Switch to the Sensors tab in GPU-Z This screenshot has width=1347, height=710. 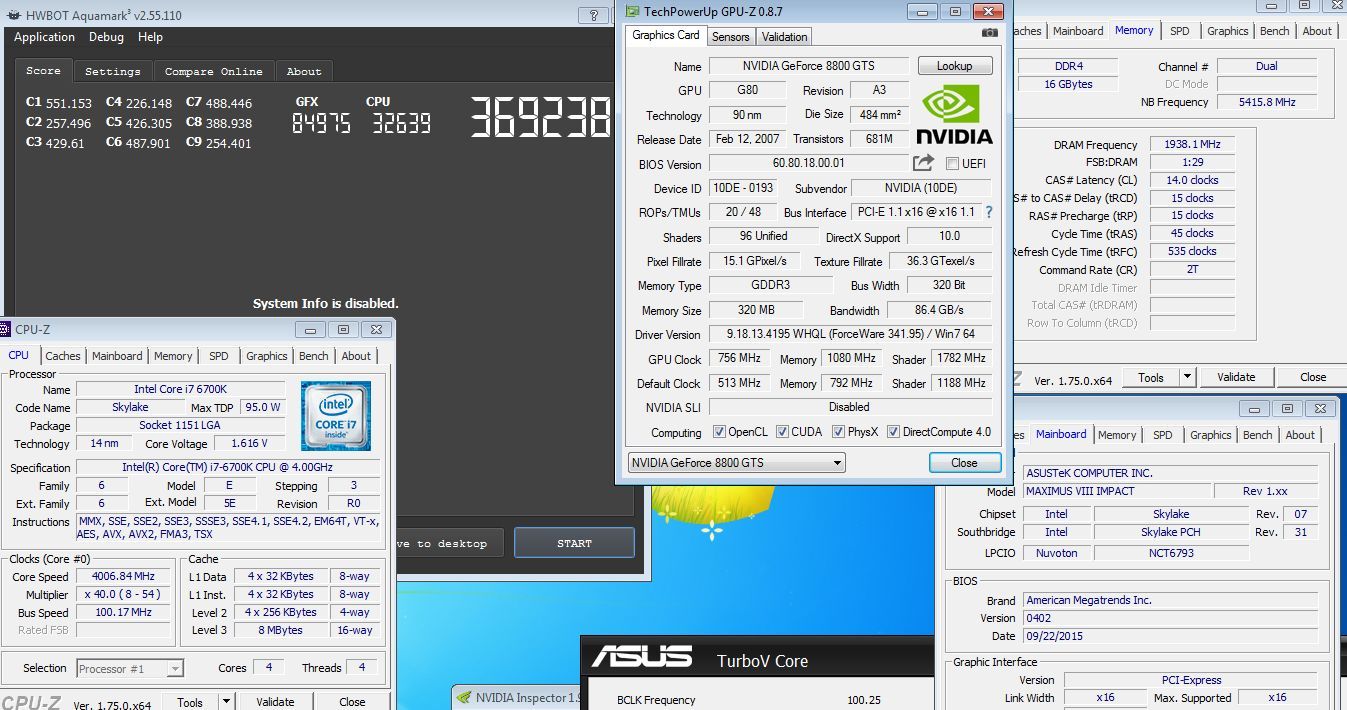730,36
